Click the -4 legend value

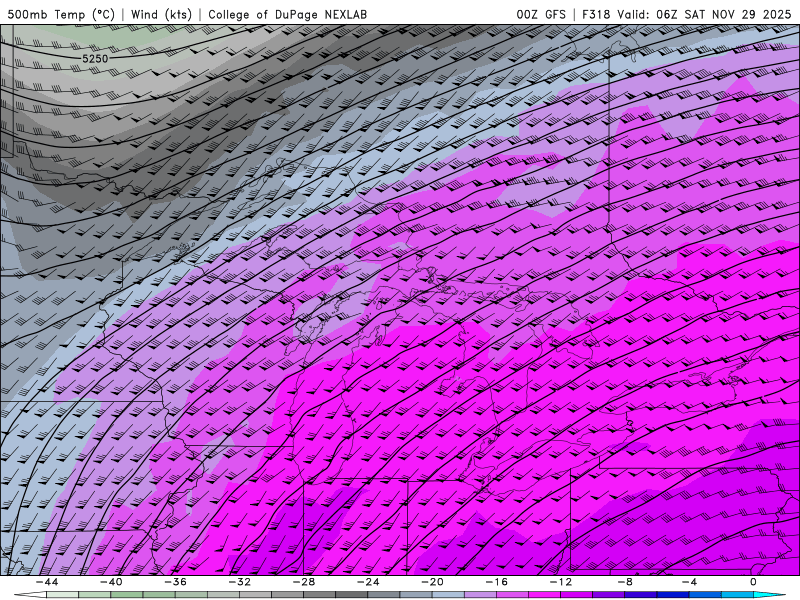click(690, 582)
